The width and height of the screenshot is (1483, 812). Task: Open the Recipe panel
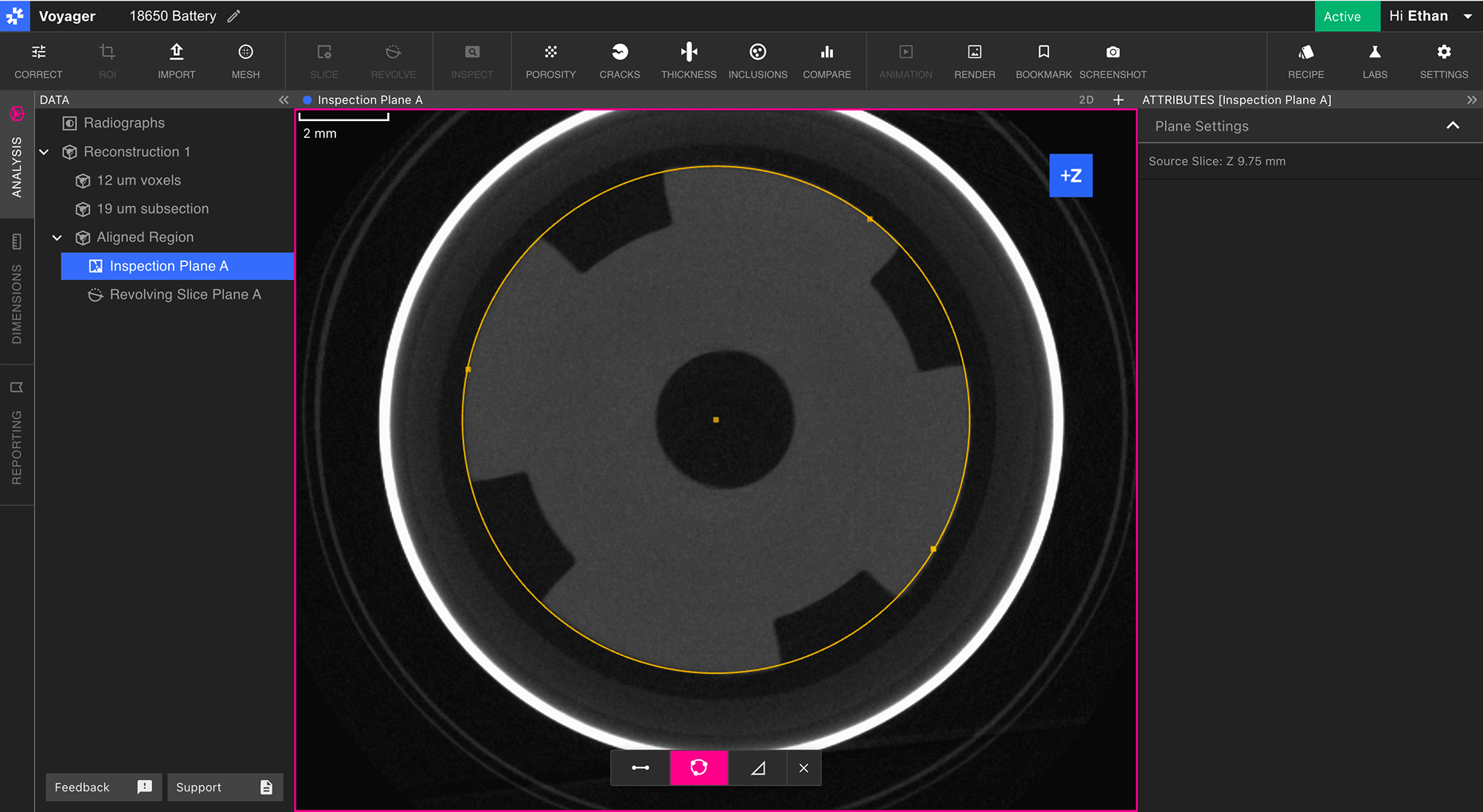click(1306, 61)
